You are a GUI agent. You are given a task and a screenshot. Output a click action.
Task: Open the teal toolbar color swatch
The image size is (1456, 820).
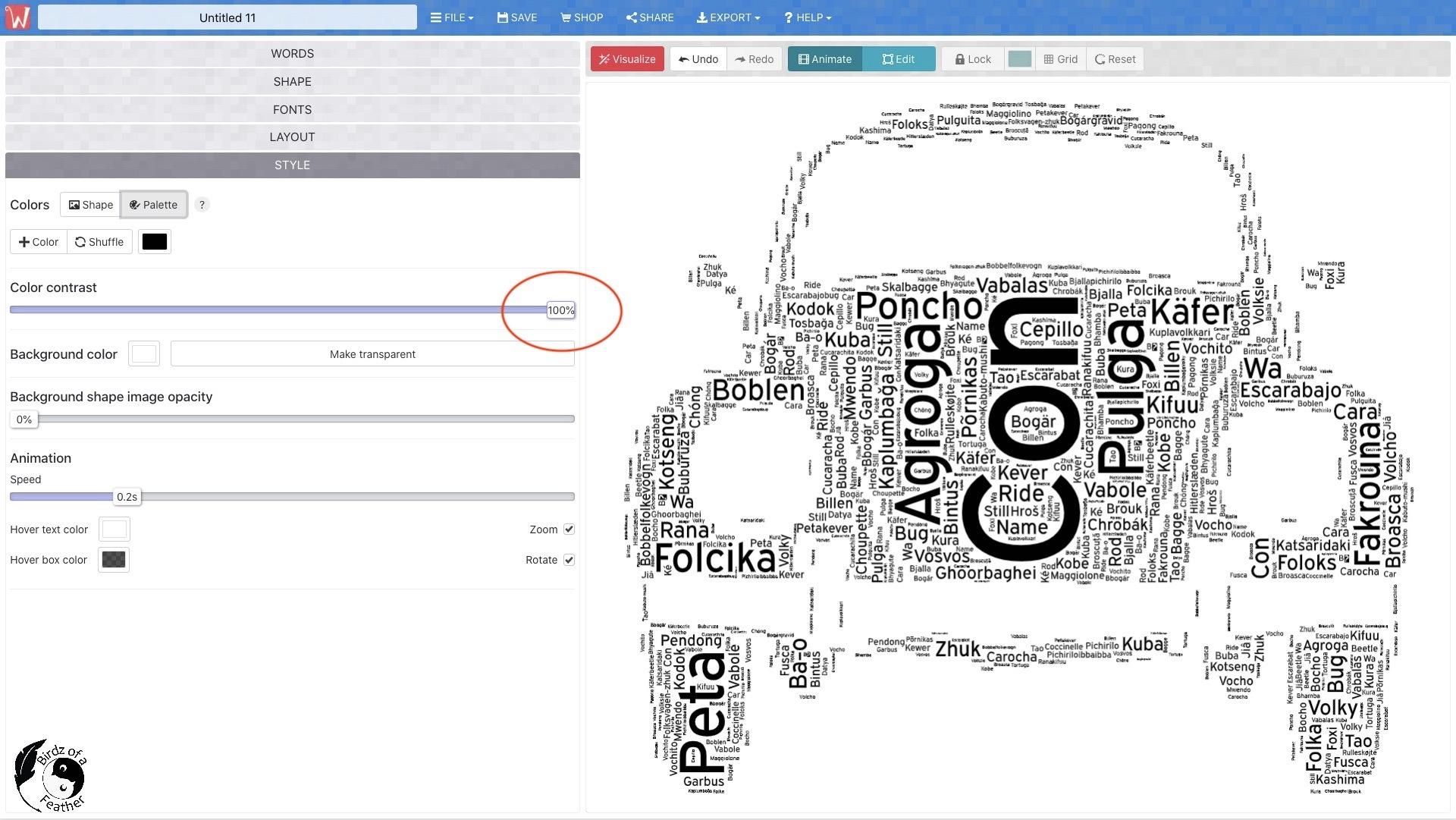1019,59
